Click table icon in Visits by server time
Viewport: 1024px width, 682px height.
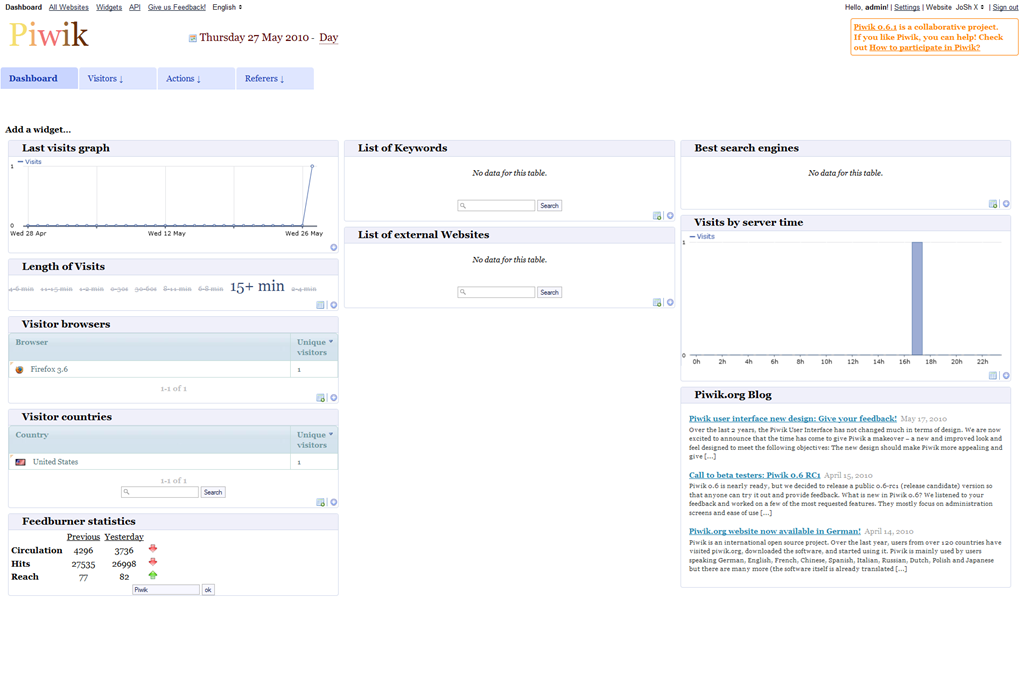coord(993,376)
